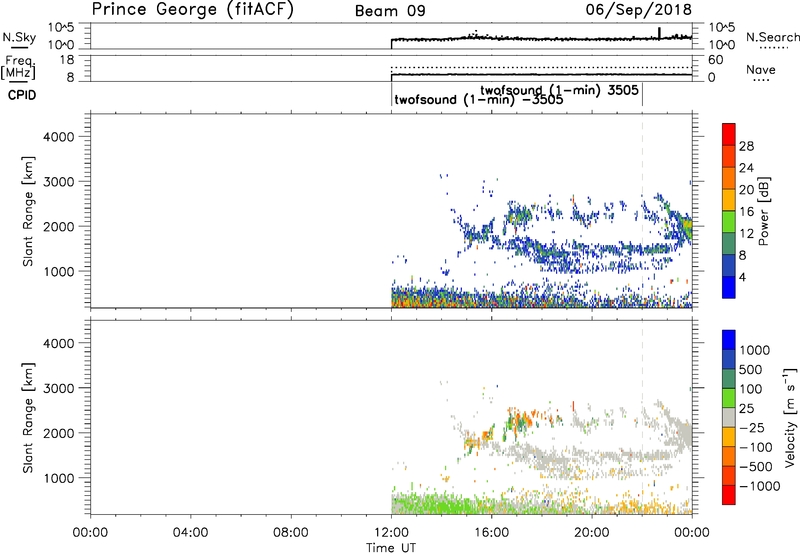This screenshot has width=800, height=554.
Task: Pick the light green 12–16 dB power swatch
Action: [x=729, y=221]
